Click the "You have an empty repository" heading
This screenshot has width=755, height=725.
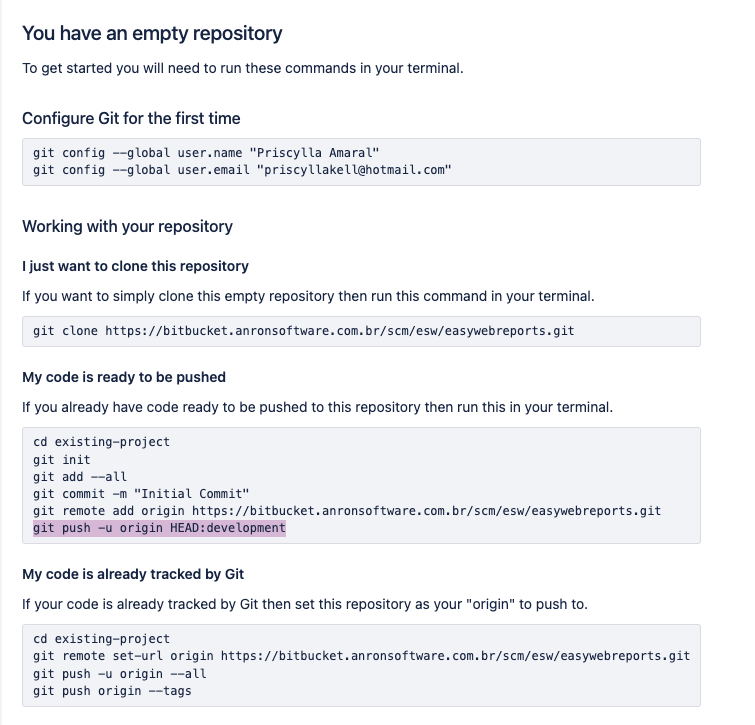152,34
